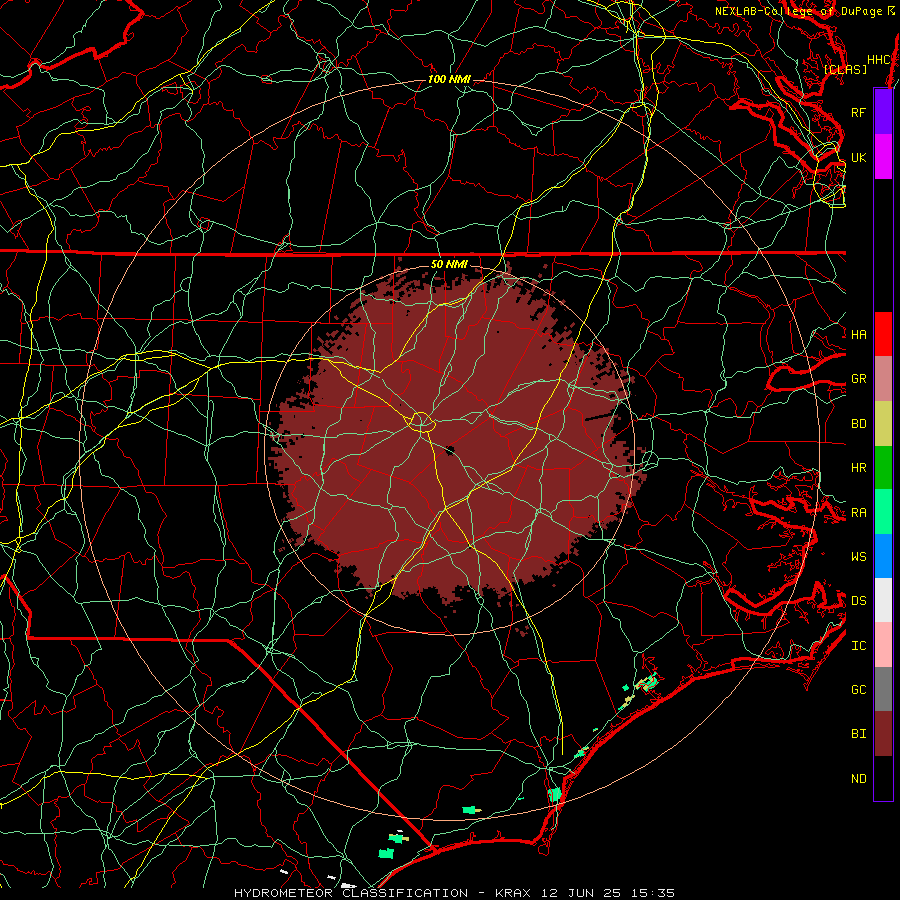Click the GR dusty pink legend swatch
The height and width of the screenshot is (900, 900).
(x=883, y=379)
